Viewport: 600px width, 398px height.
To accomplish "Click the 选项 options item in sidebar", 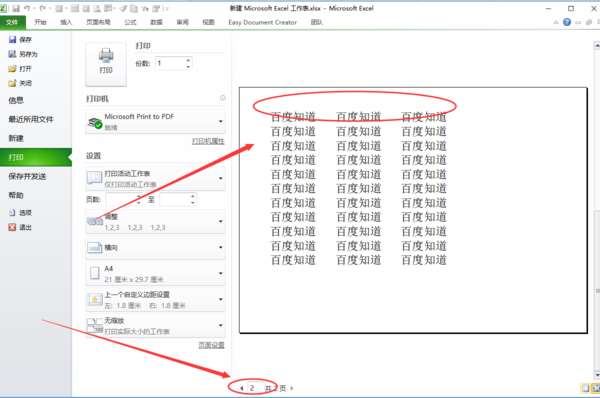I will click(21, 213).
